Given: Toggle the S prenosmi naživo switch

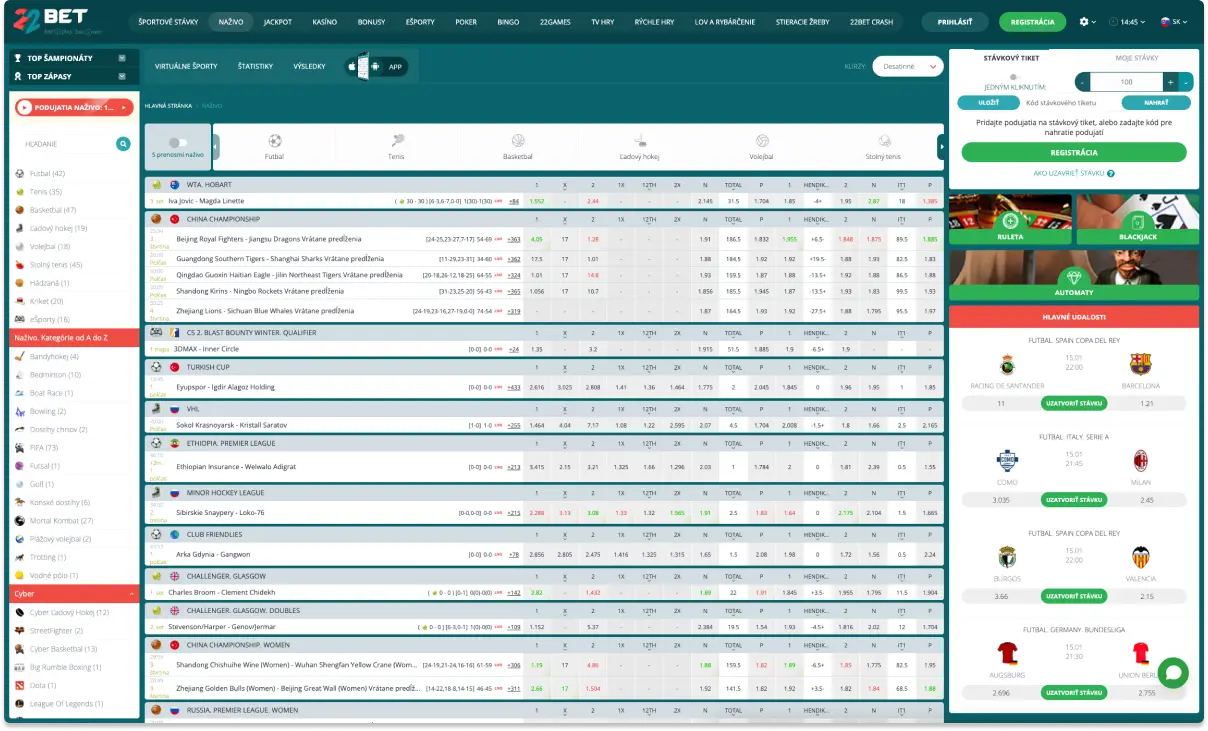Looking at the screenshot, I should click(177, 143).
